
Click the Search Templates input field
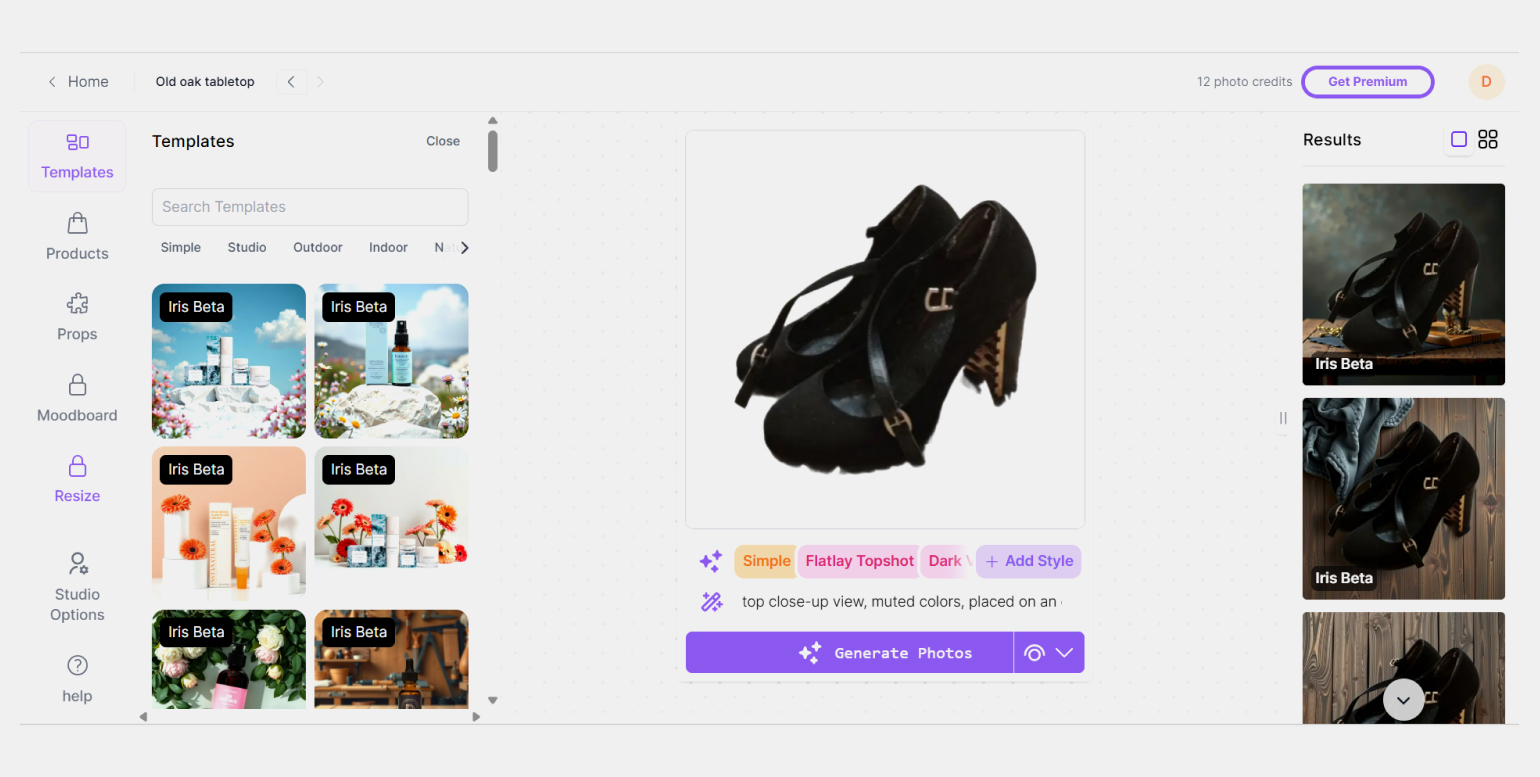click(x=310, y=207)
